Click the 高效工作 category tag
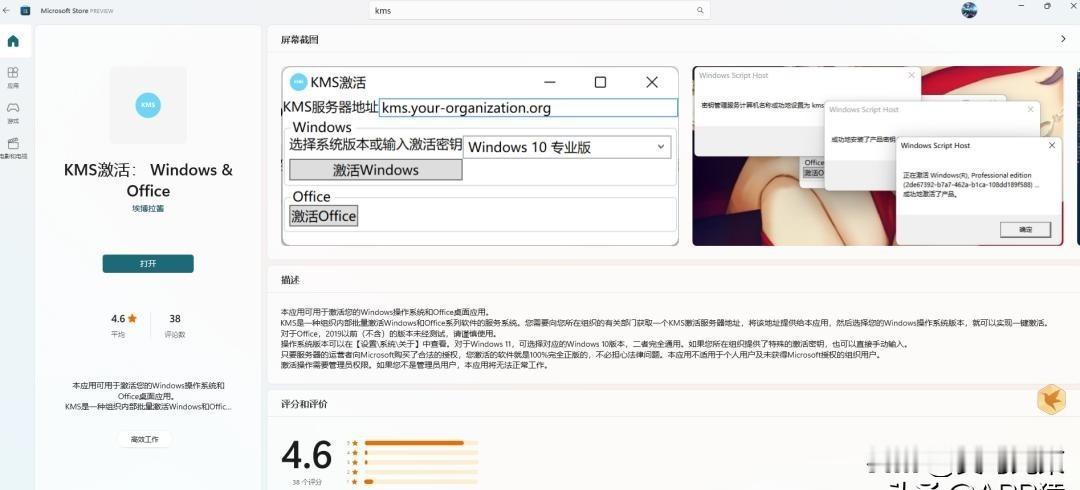Viewport: 1080px width, 490px height. coord(144,439)
